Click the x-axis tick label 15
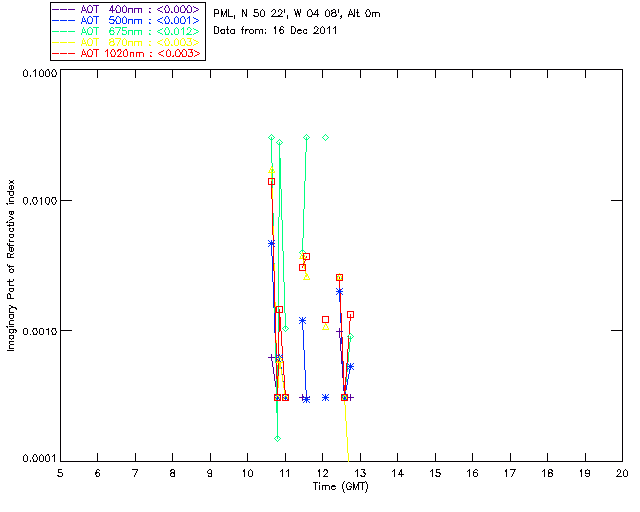This screenshot has height=512, width=640. coord(435,473)
